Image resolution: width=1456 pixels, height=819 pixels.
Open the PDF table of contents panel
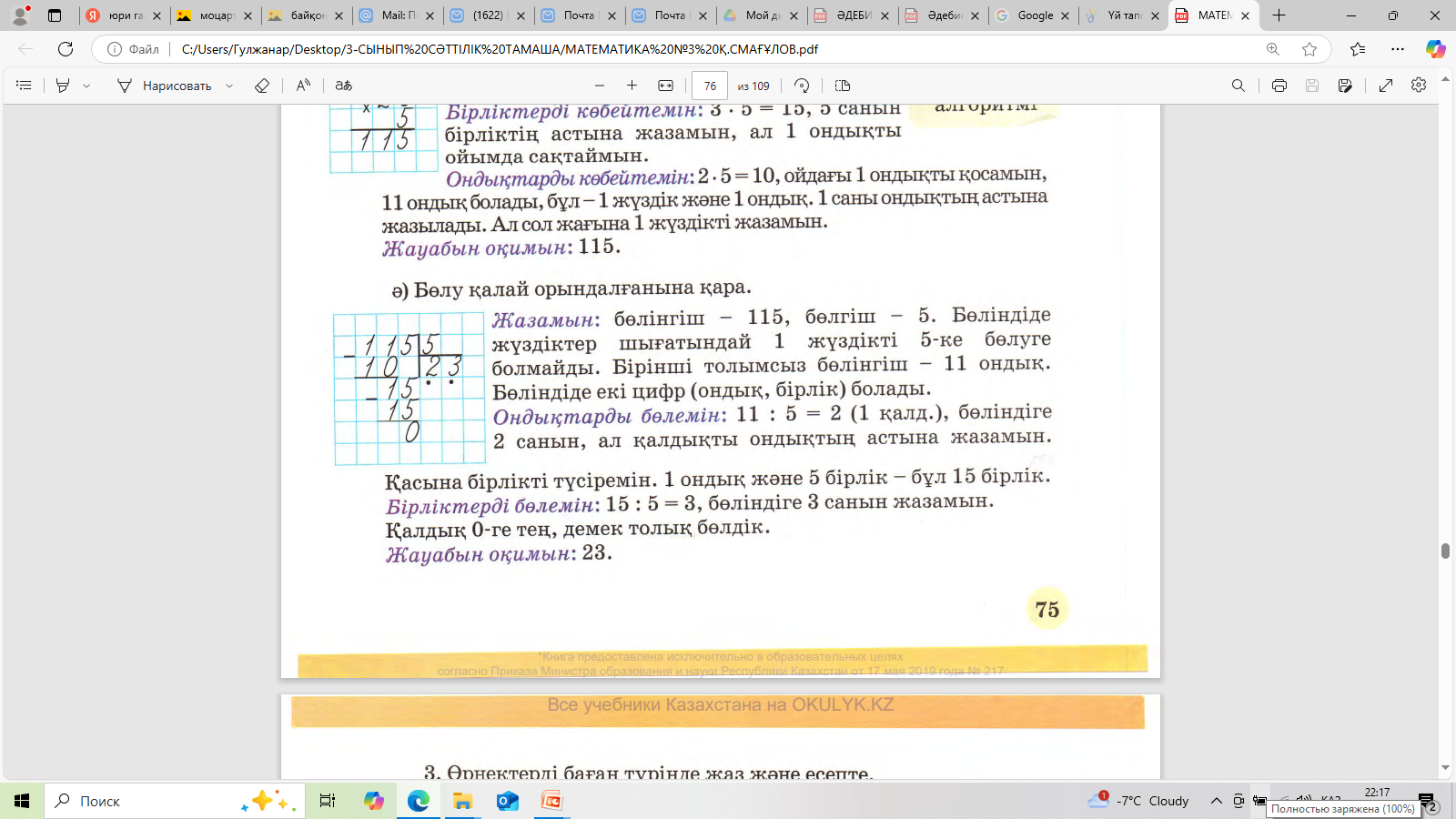coord(25,86)
